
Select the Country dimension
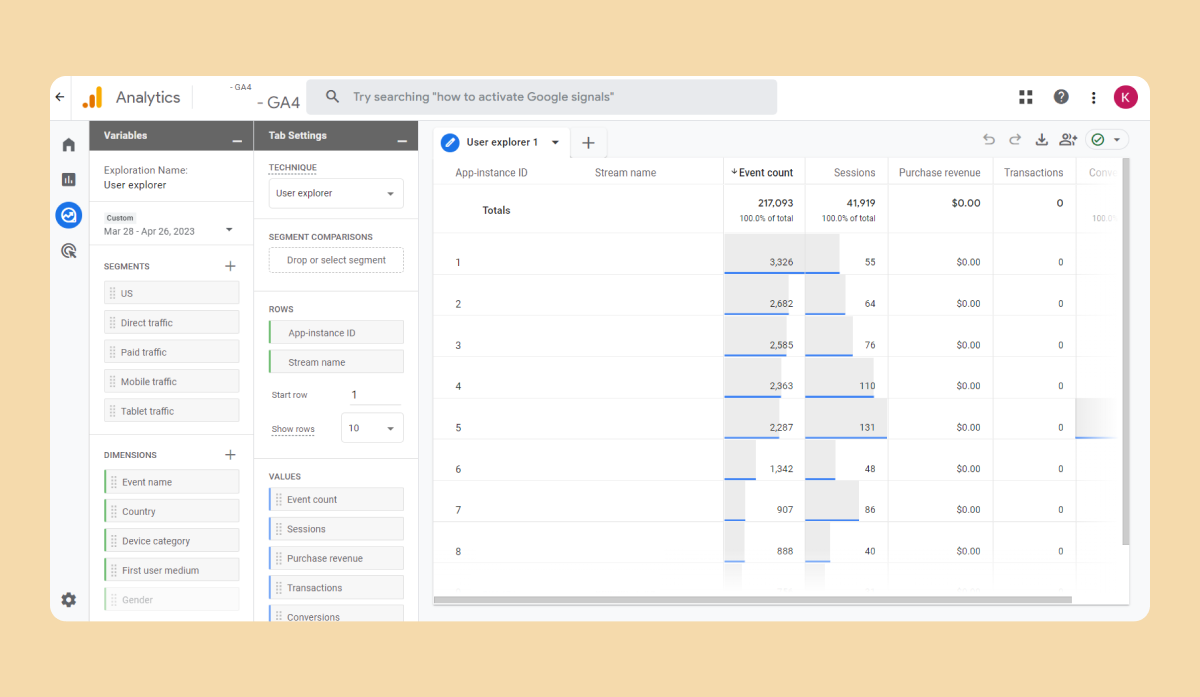[x=171, y=511]
